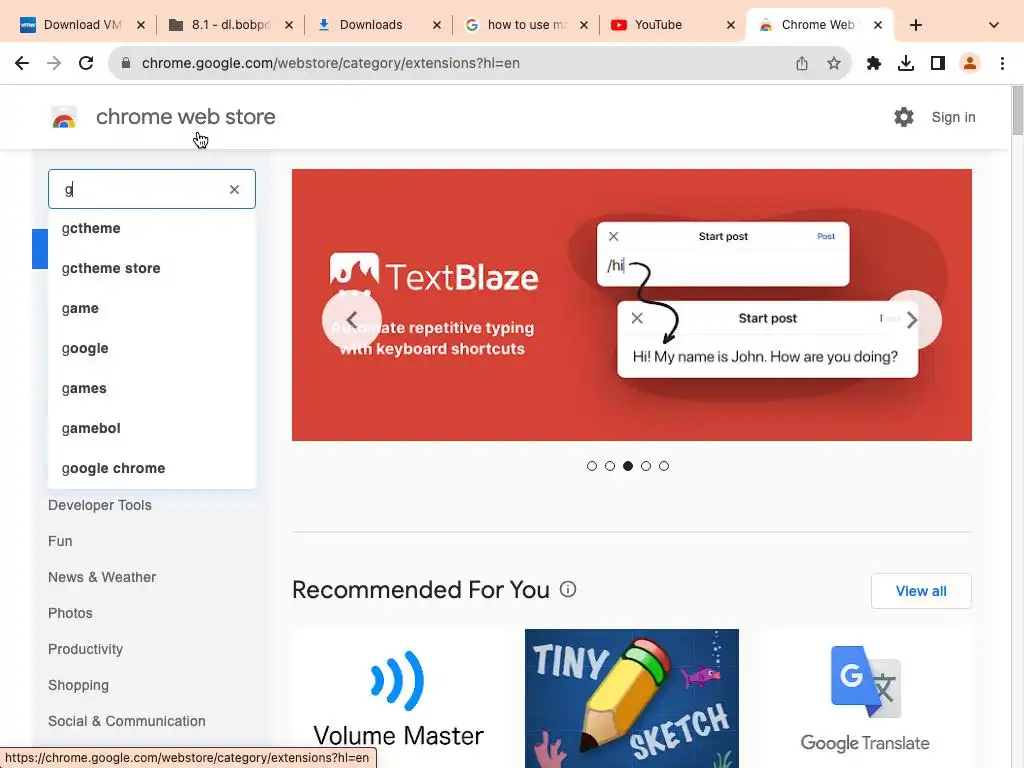Open the Photos category
The image size is (1024, 768).
tap(71, 613)
